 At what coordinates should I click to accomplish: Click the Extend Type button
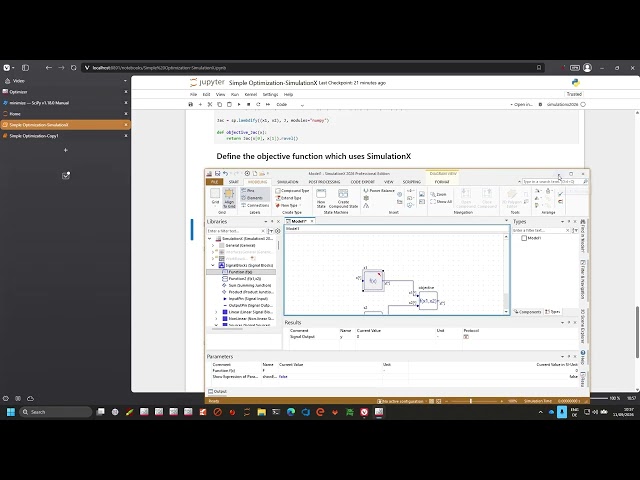point(289,198)
